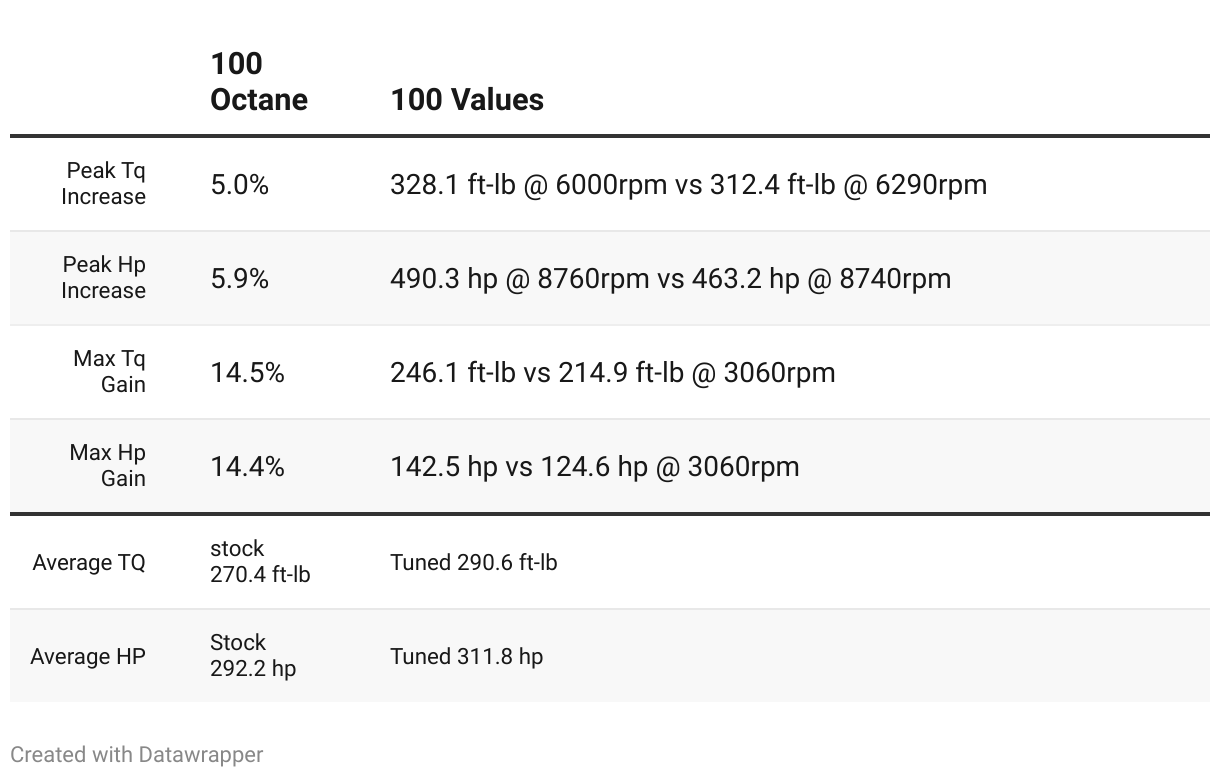This screenshot has width=1220, height=778.
Task: Open the 'Created with Datawrapper' credit link
Action: [x=137, y=754]
